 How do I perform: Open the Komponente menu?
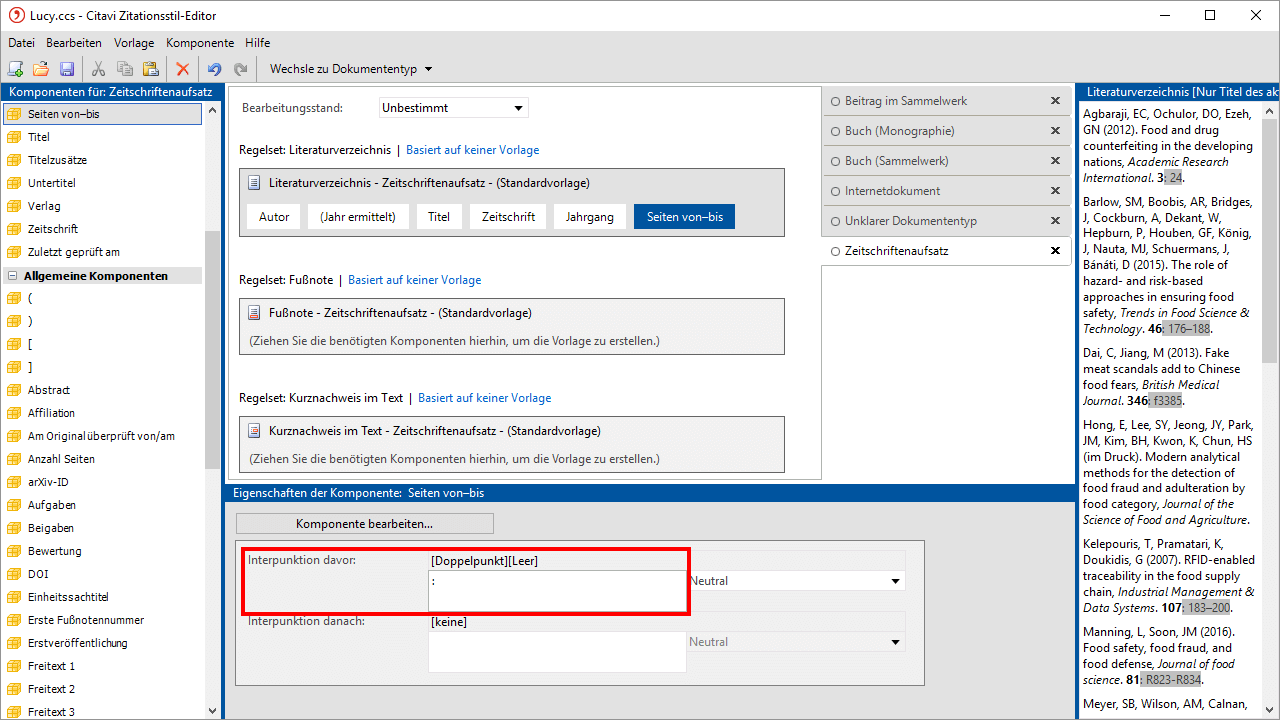tap(200, 43)
